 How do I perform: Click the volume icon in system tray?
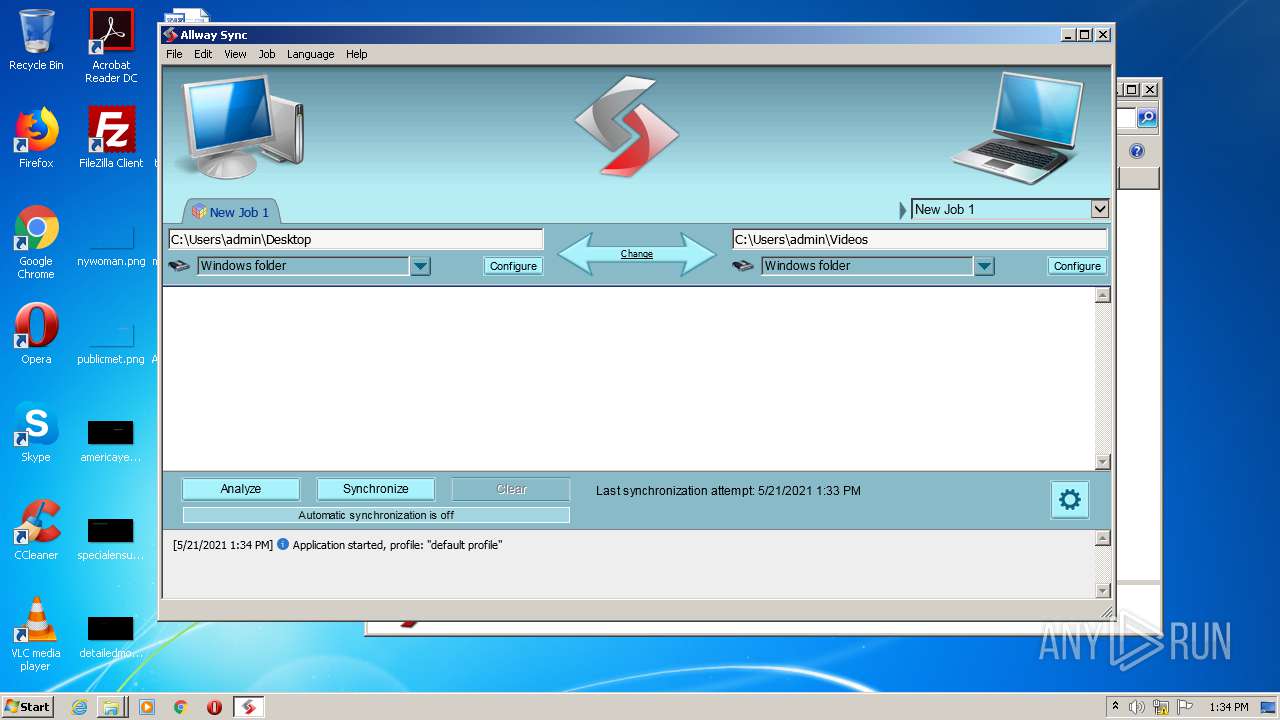(x=1137, y=707)
